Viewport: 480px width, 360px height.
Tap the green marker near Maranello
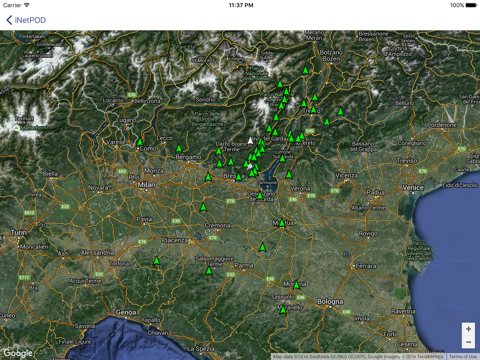point(283,310)
